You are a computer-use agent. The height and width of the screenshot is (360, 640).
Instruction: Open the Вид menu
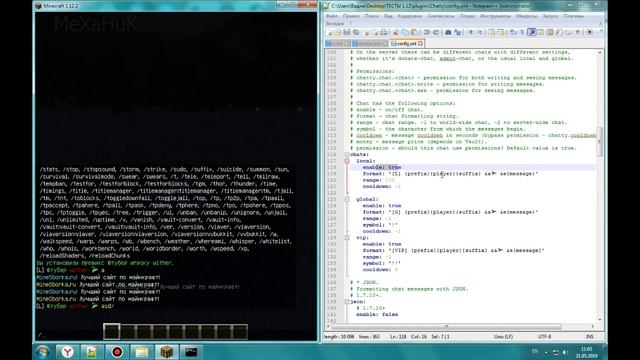tap(388, 16)
